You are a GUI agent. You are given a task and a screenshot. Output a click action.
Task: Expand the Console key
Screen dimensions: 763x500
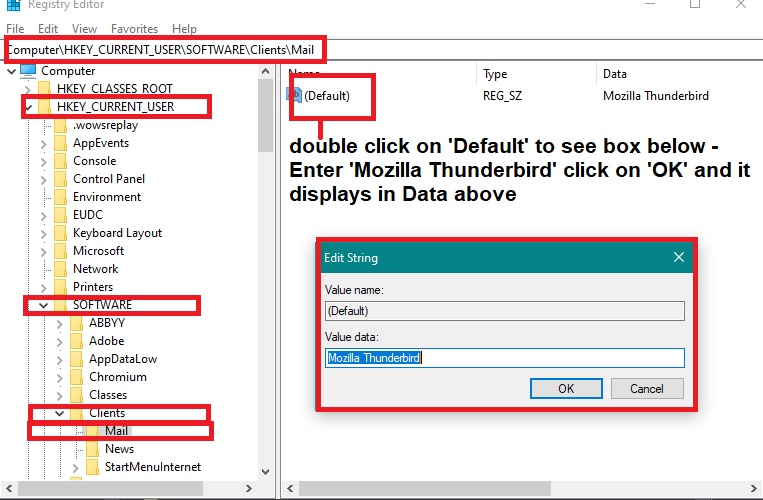pos(43,162)
